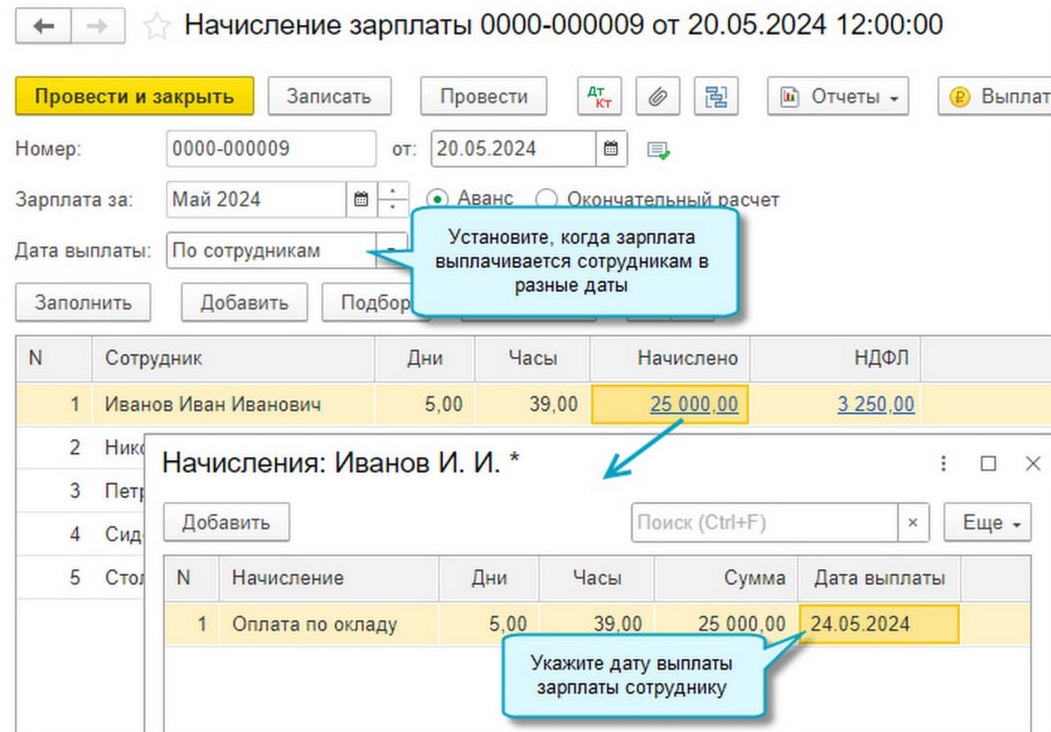
Task: Open the Дт/Кт postings icon
Action: [599, 97]
